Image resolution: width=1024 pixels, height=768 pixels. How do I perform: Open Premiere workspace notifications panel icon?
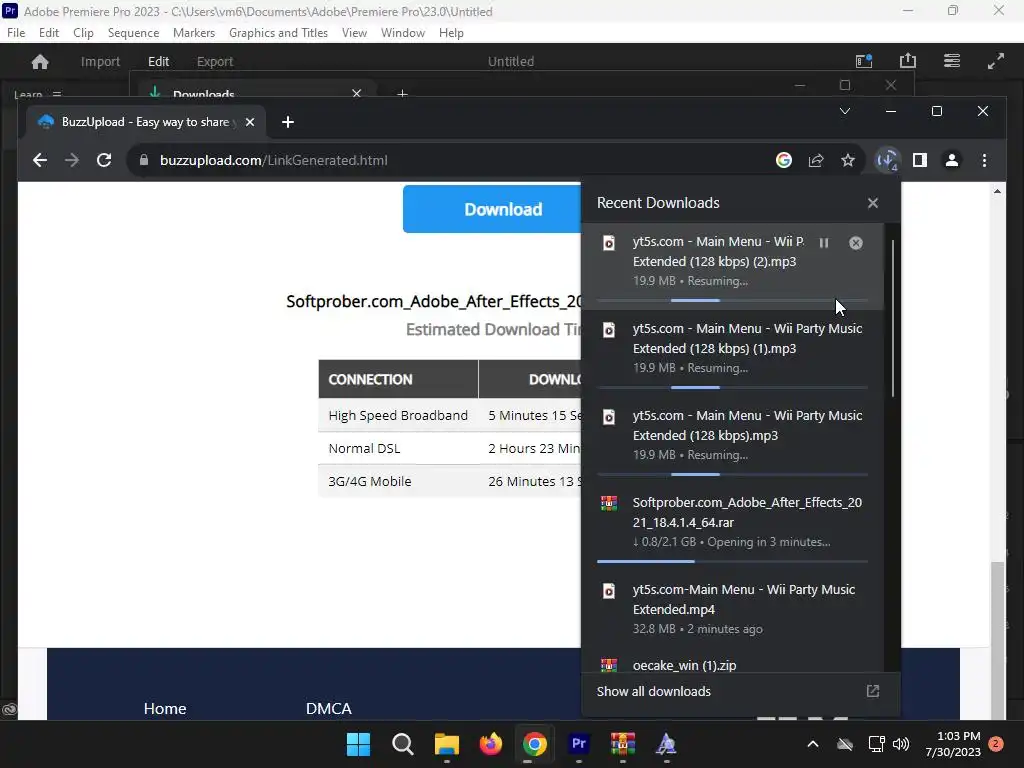pyautogui.click(x=864, y=61)
